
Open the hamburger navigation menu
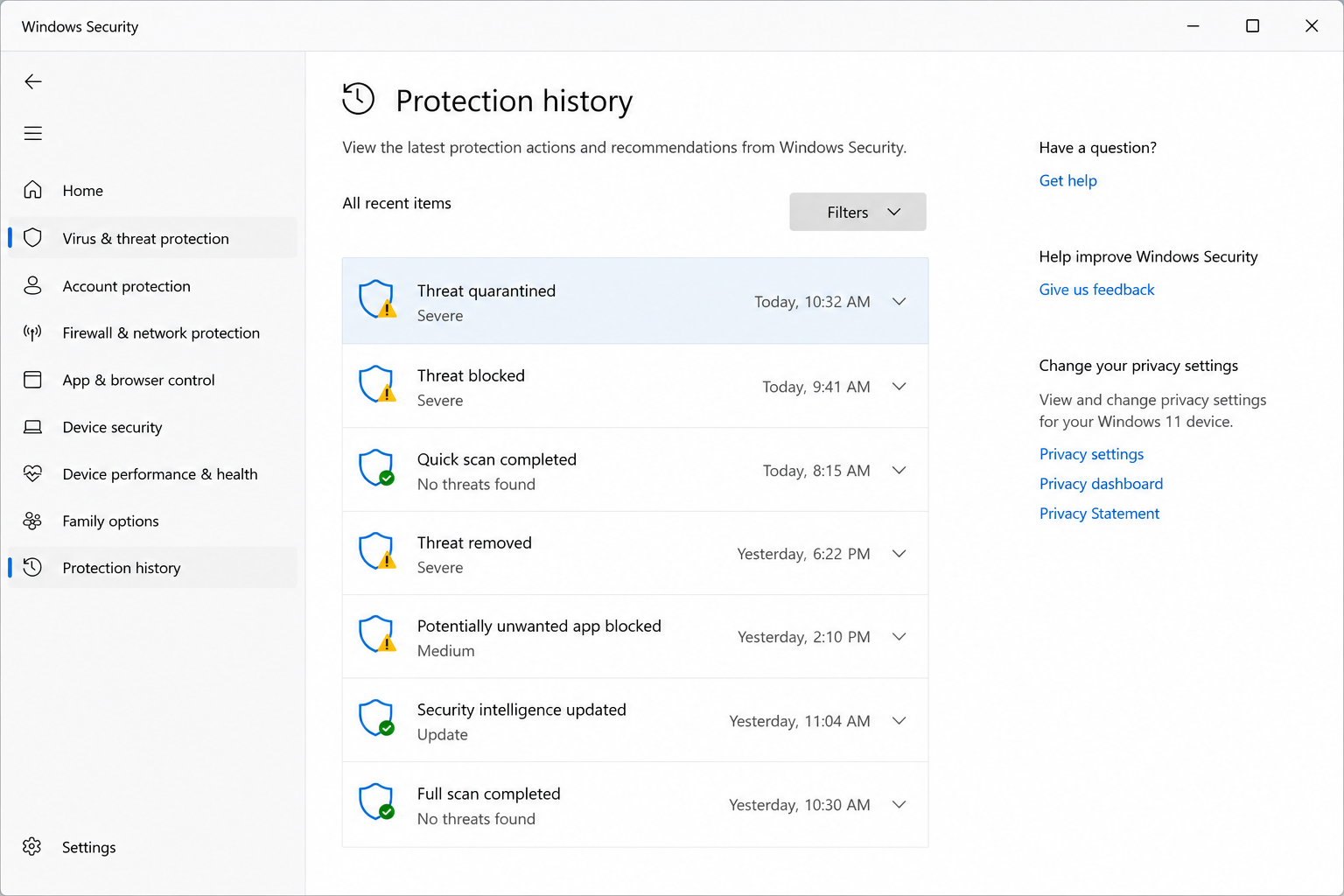33,133
